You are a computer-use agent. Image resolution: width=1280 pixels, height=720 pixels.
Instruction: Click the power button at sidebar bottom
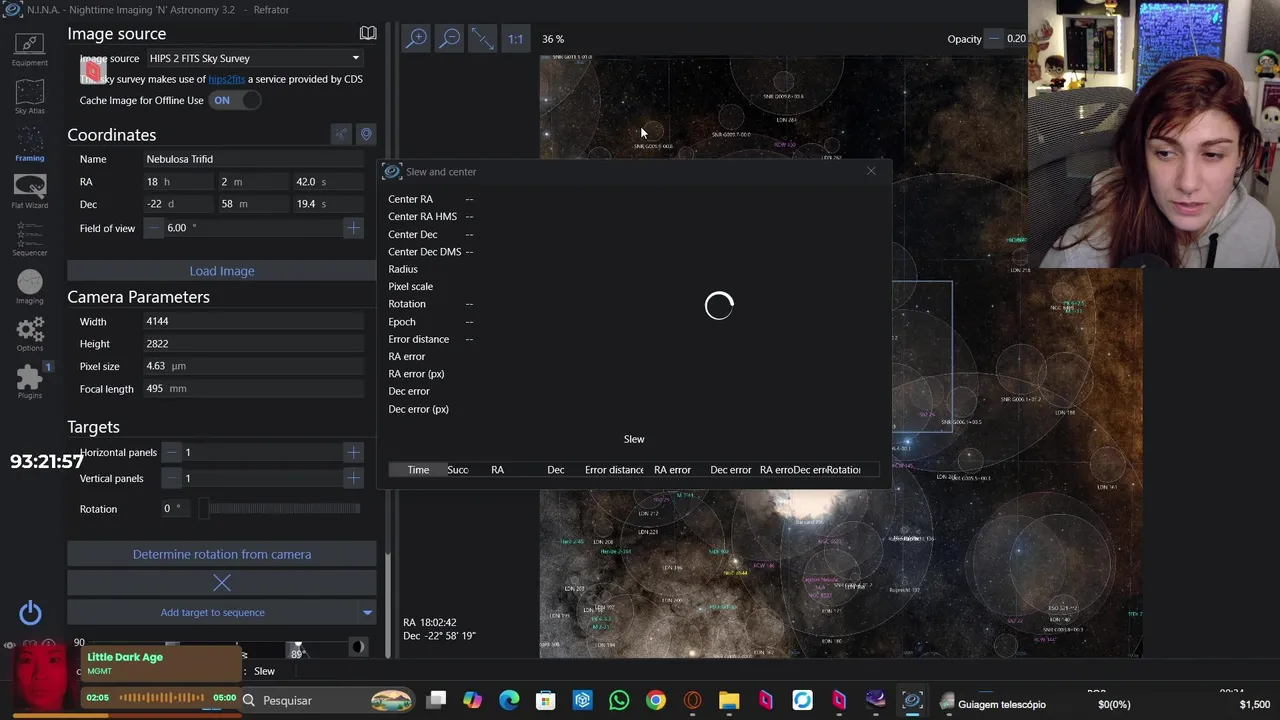[x=30, y=613]
